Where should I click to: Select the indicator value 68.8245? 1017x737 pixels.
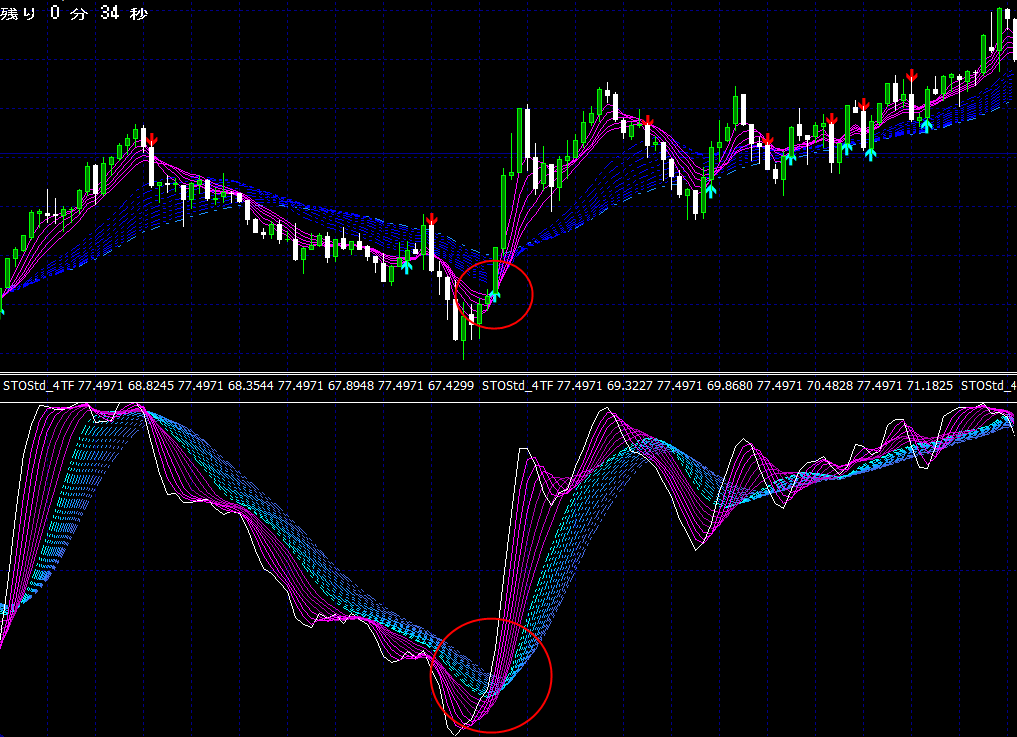point(150,385)
